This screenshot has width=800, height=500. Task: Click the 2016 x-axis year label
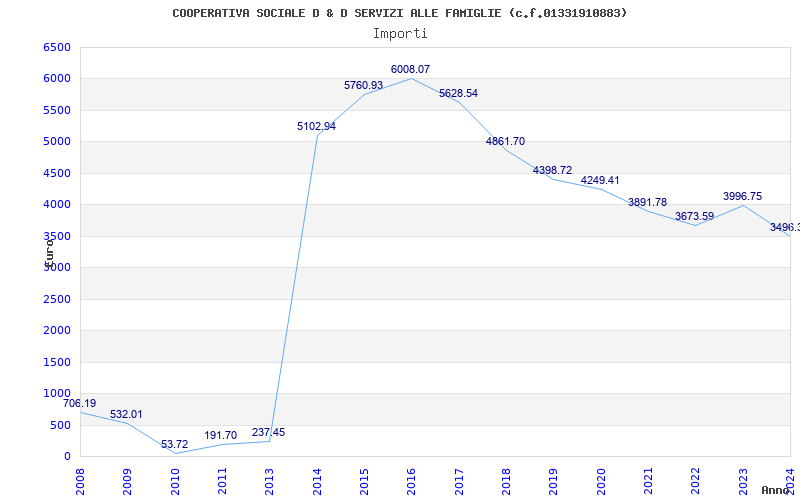click(411, 483)
